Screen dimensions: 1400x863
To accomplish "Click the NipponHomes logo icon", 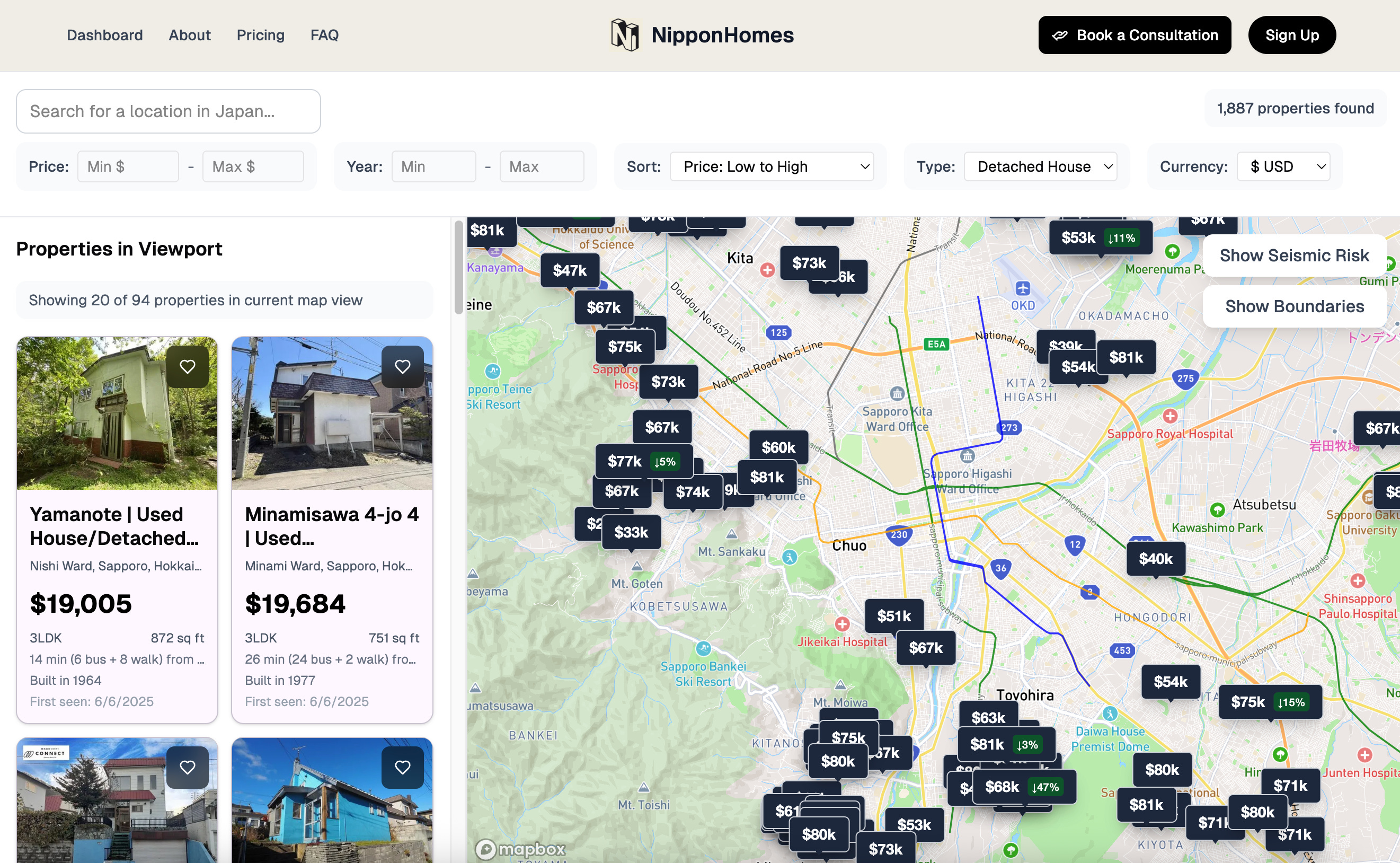I will click(x=626, y=35).
